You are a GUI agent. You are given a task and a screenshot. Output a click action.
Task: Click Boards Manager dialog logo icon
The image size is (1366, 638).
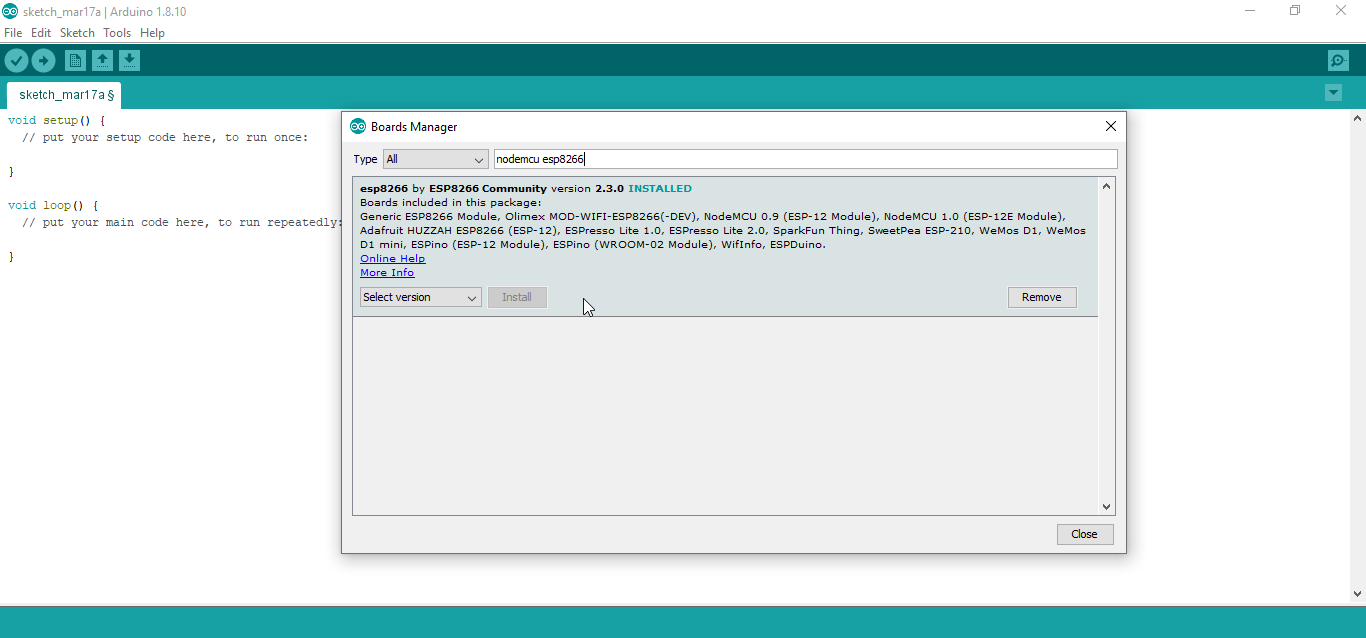click(358, 126)
